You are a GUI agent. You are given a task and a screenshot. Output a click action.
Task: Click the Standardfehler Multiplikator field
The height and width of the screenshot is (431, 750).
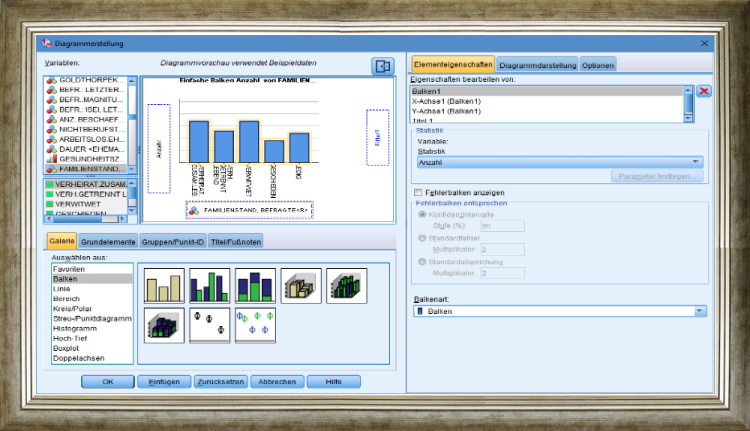pos(502,249)
